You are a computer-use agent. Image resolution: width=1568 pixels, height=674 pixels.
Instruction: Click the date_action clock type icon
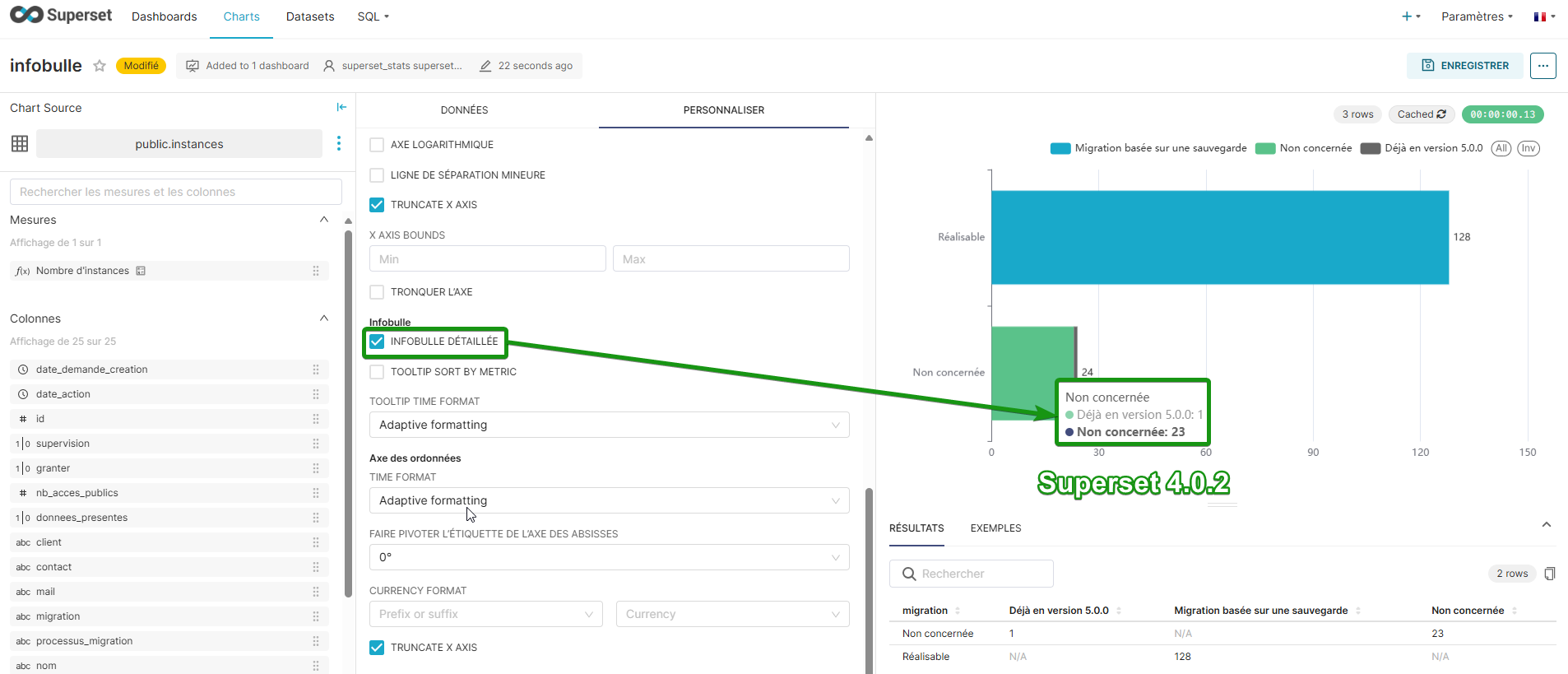pos(23,394)
